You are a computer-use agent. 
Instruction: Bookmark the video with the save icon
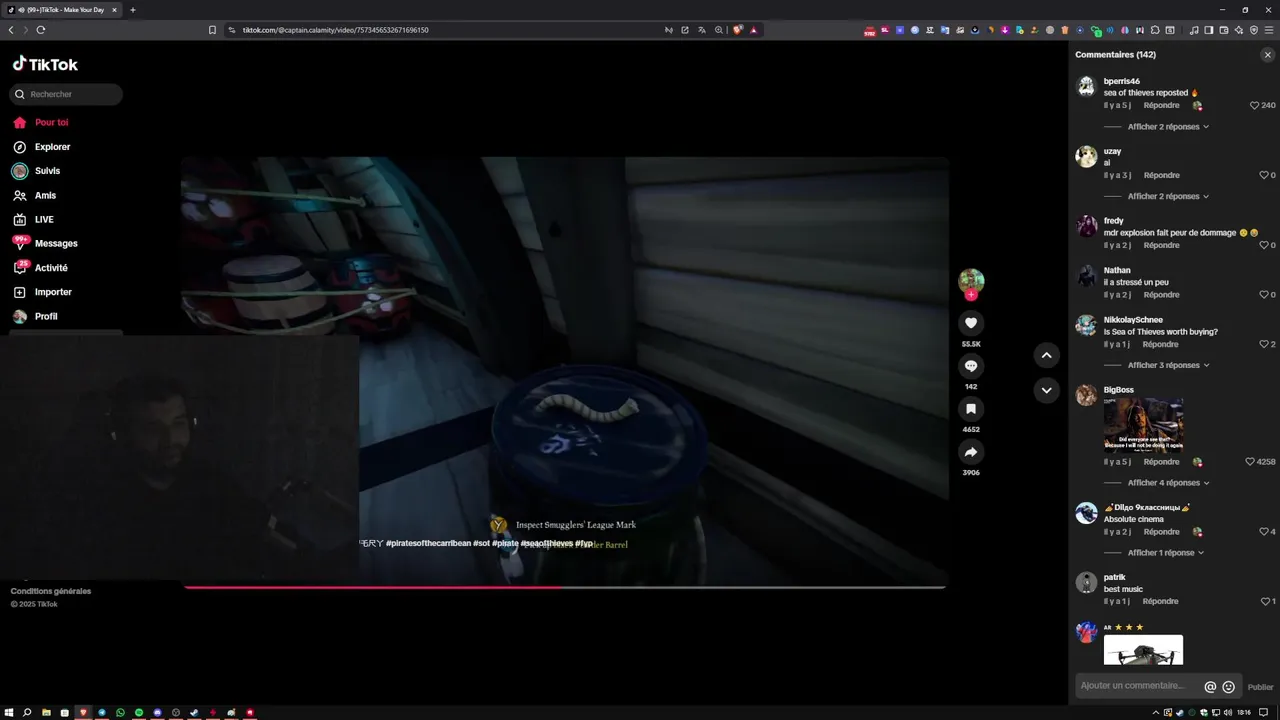click(x=970, y=409)
